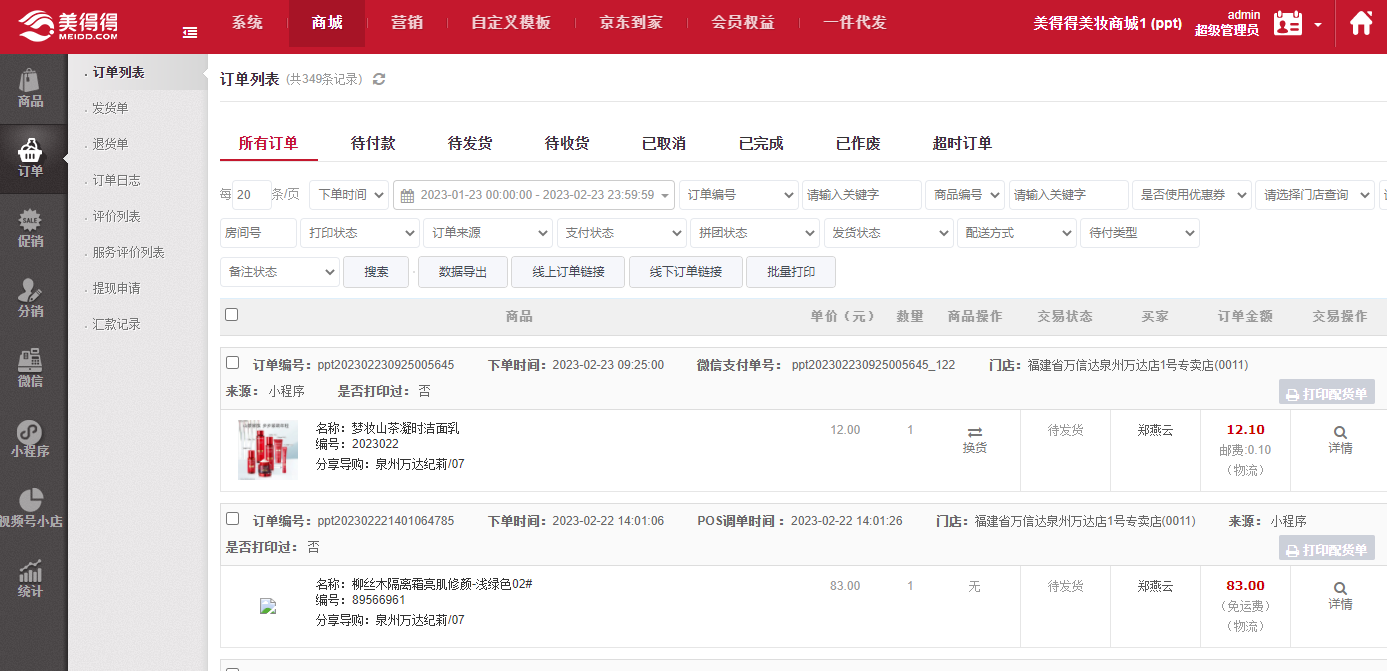This screenshot has height=671, width=1387.
Task: Click the 房间号 (room number) input field
Action: click(x=258, y=233)
